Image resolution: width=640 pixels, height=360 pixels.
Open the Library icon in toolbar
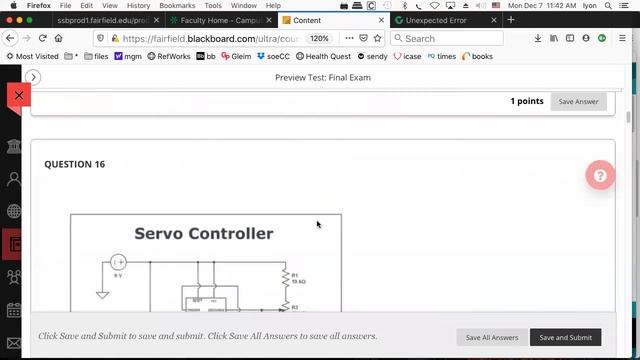[554, 38]
